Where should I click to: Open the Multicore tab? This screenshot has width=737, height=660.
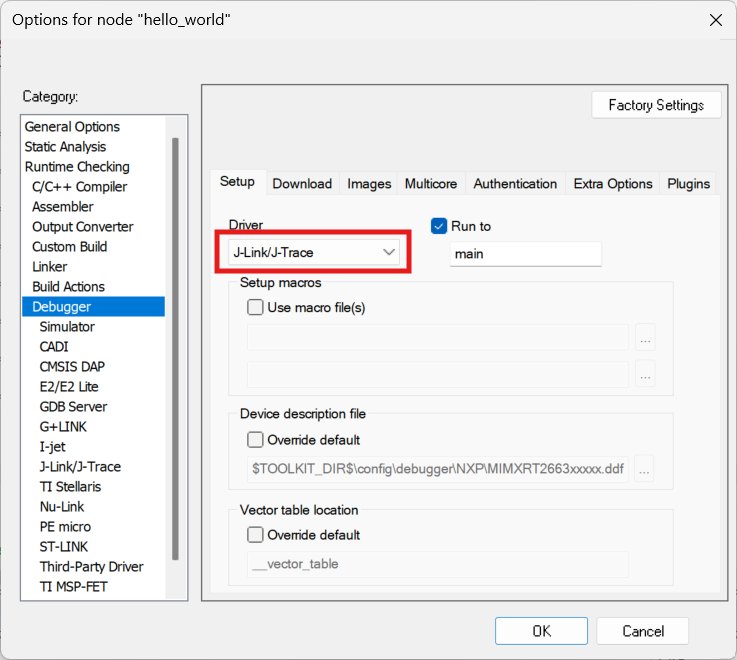(431, 184)
